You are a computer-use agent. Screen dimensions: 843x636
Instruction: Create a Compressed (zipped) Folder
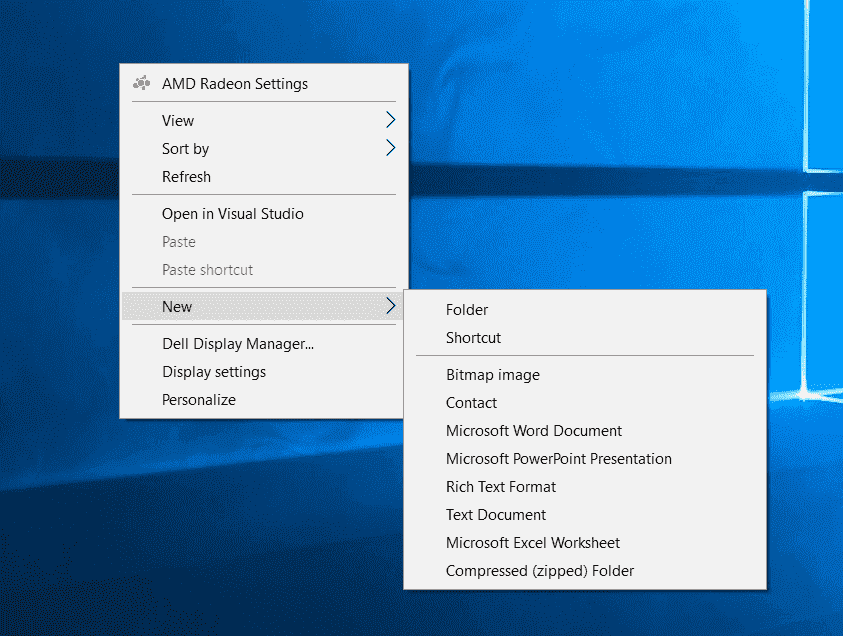585,570
